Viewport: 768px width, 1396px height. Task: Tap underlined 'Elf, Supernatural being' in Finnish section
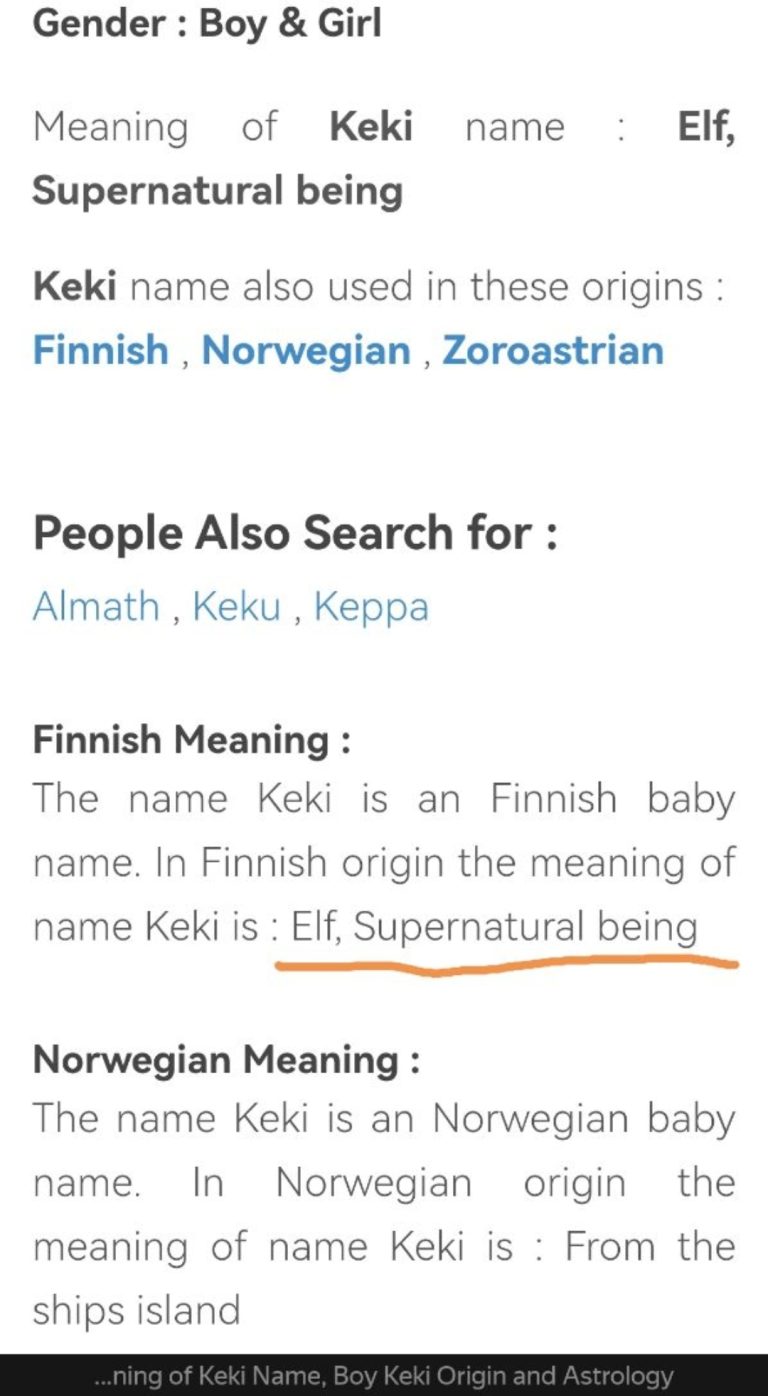494,927
